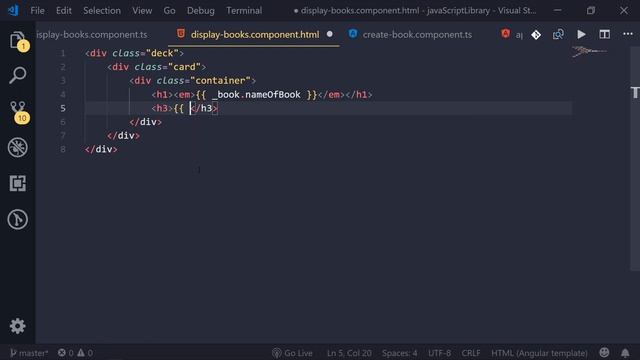The image size is (640, 360).
Task: Open Source Control view with 10 changes
Action: click(18, 111)
